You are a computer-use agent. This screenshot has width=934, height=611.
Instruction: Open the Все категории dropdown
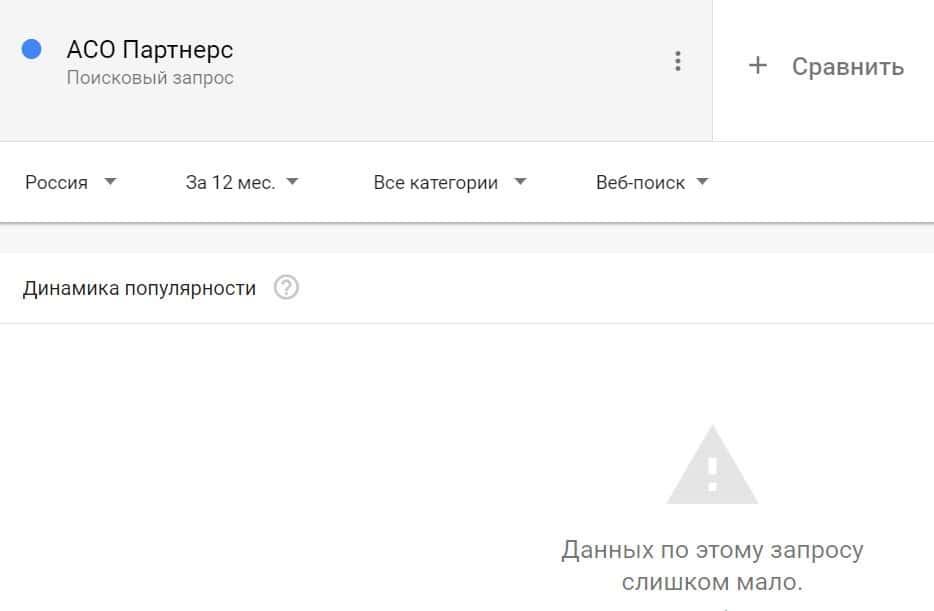click(x=435, y=183)
